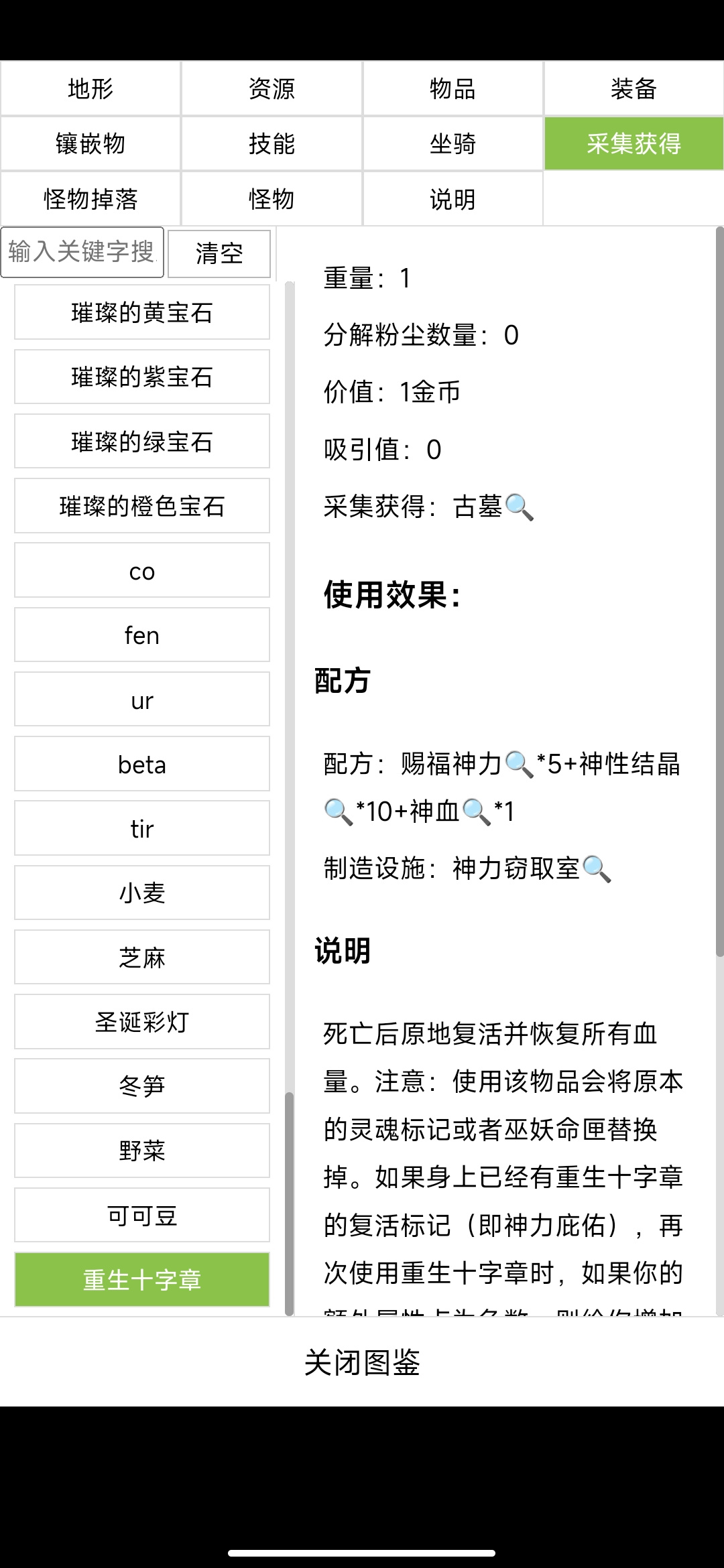Open the 可可豆 entry
The width and height of the screenshot is (724, 1568).
pyautogui.click(x=142, y=1215)
